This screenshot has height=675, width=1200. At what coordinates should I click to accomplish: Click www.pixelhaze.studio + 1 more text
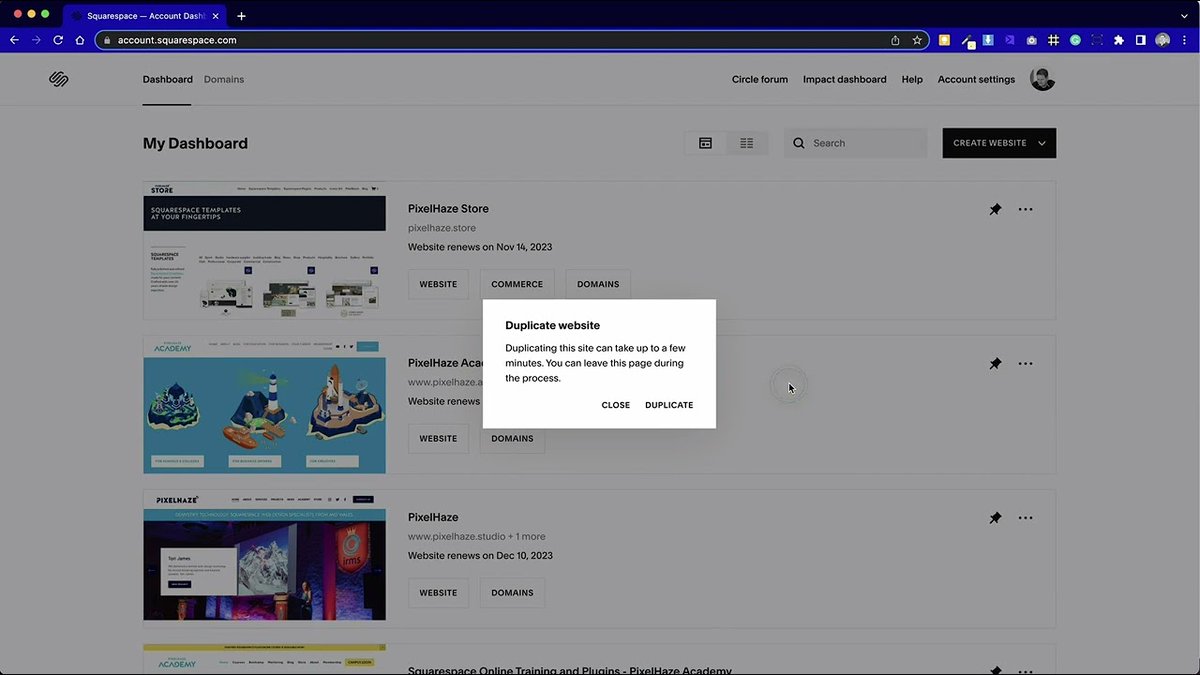[x=477, y=536]
